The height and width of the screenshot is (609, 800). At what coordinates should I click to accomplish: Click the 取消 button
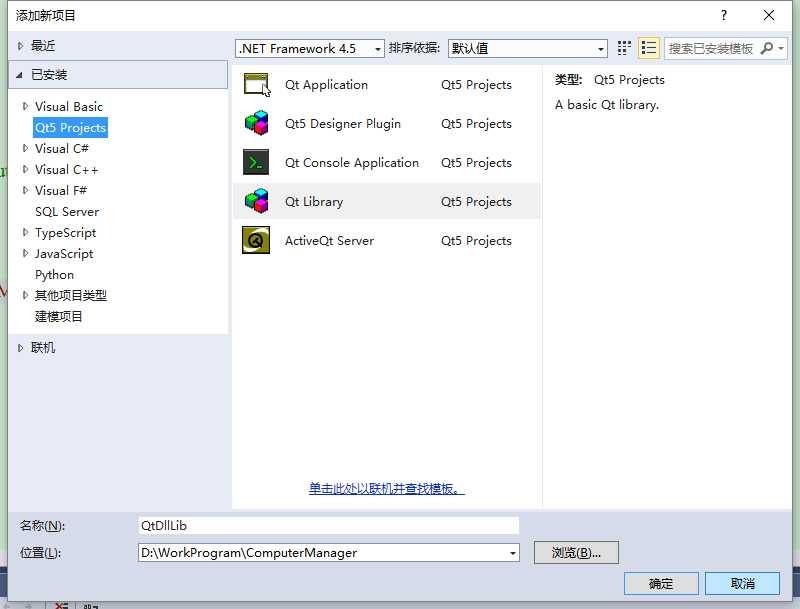[742, 583]
